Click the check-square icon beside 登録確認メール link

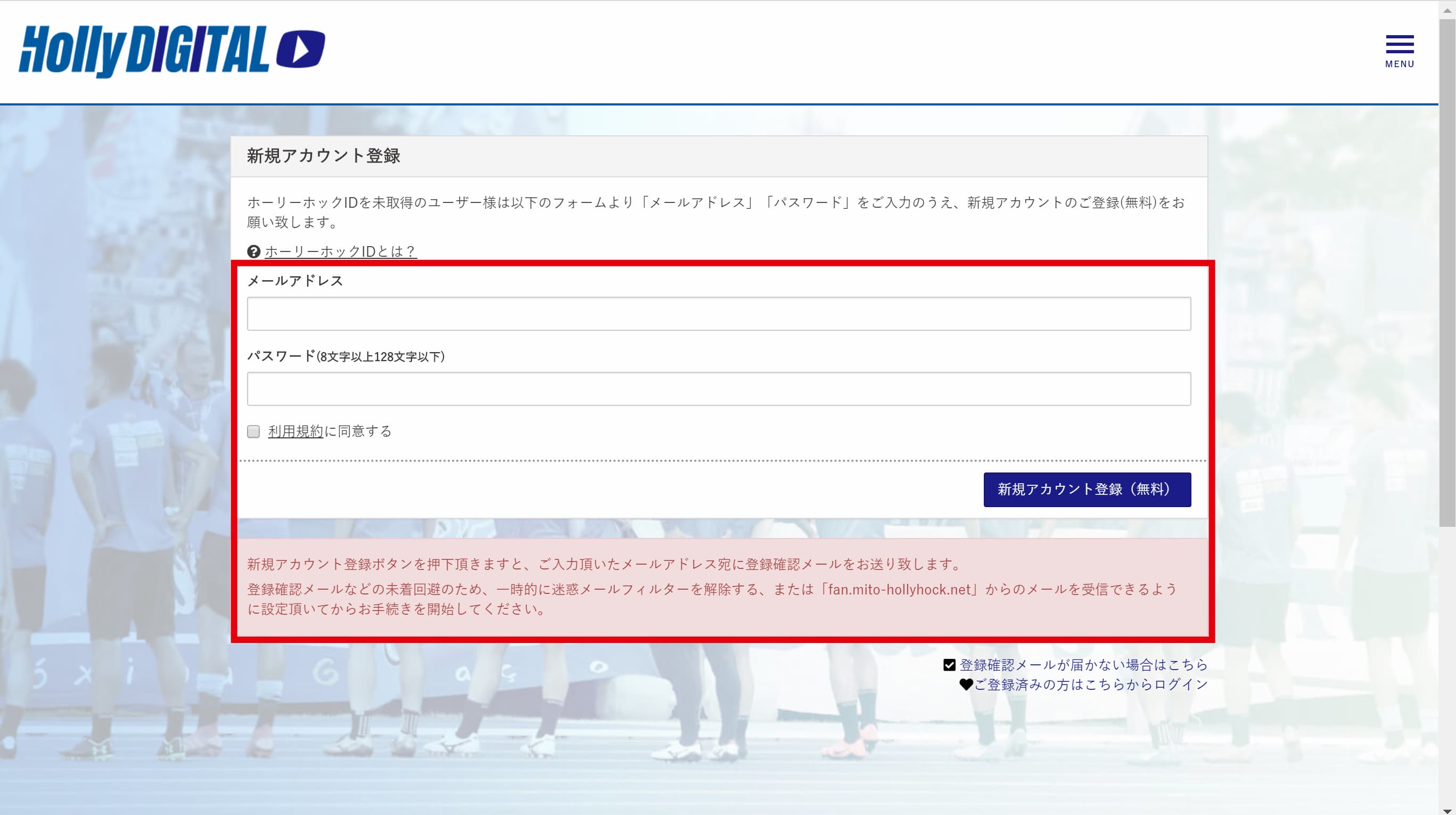point(950,665)
